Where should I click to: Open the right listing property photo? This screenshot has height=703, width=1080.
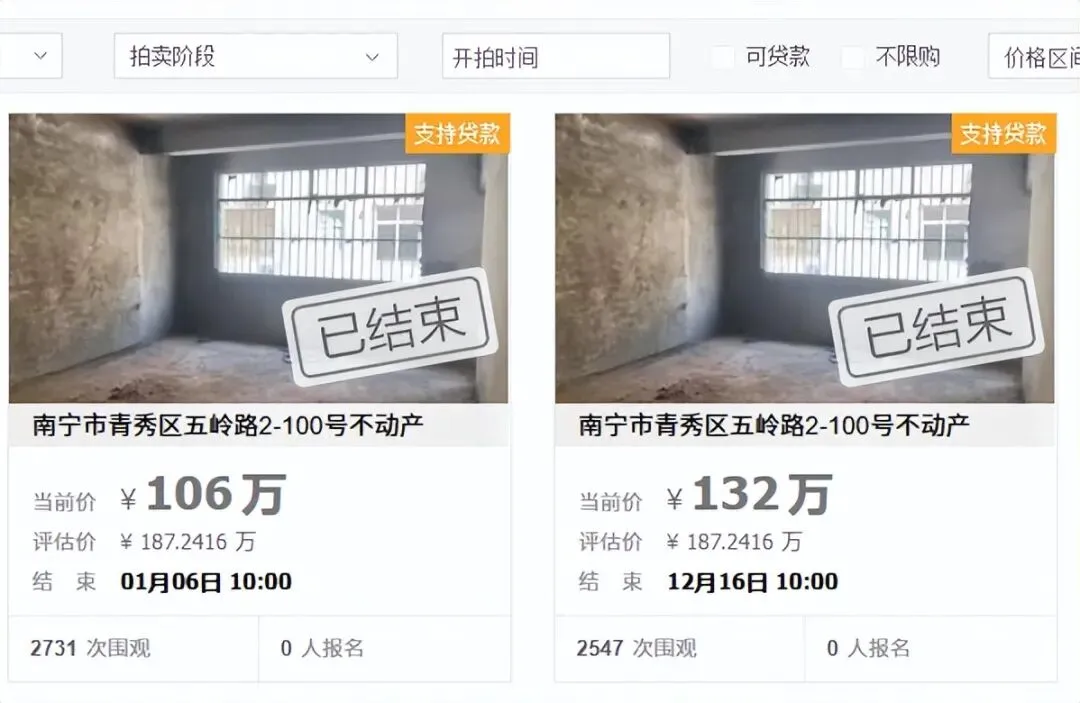point(804,258)
